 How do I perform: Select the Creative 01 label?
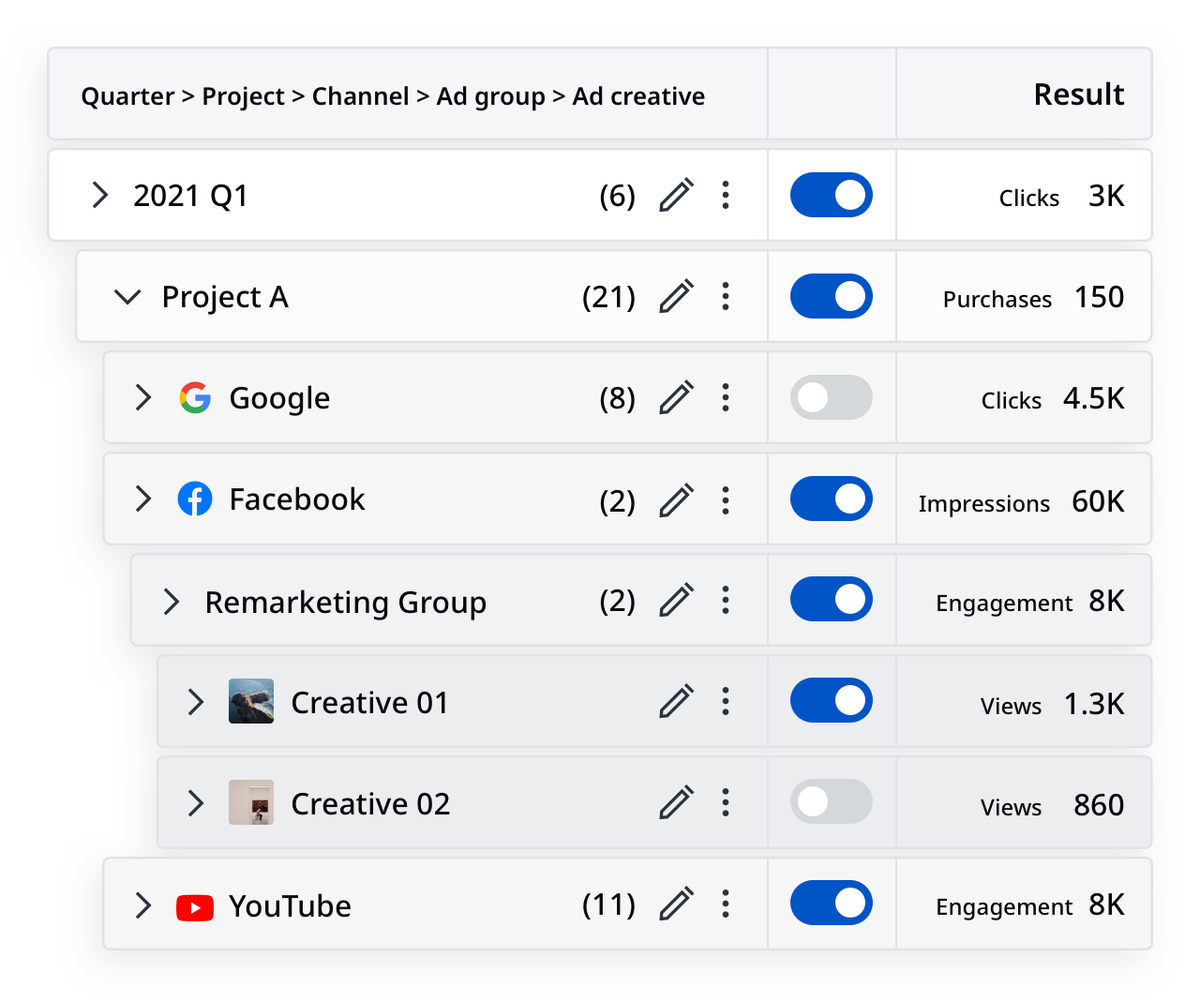coord(370,703)
